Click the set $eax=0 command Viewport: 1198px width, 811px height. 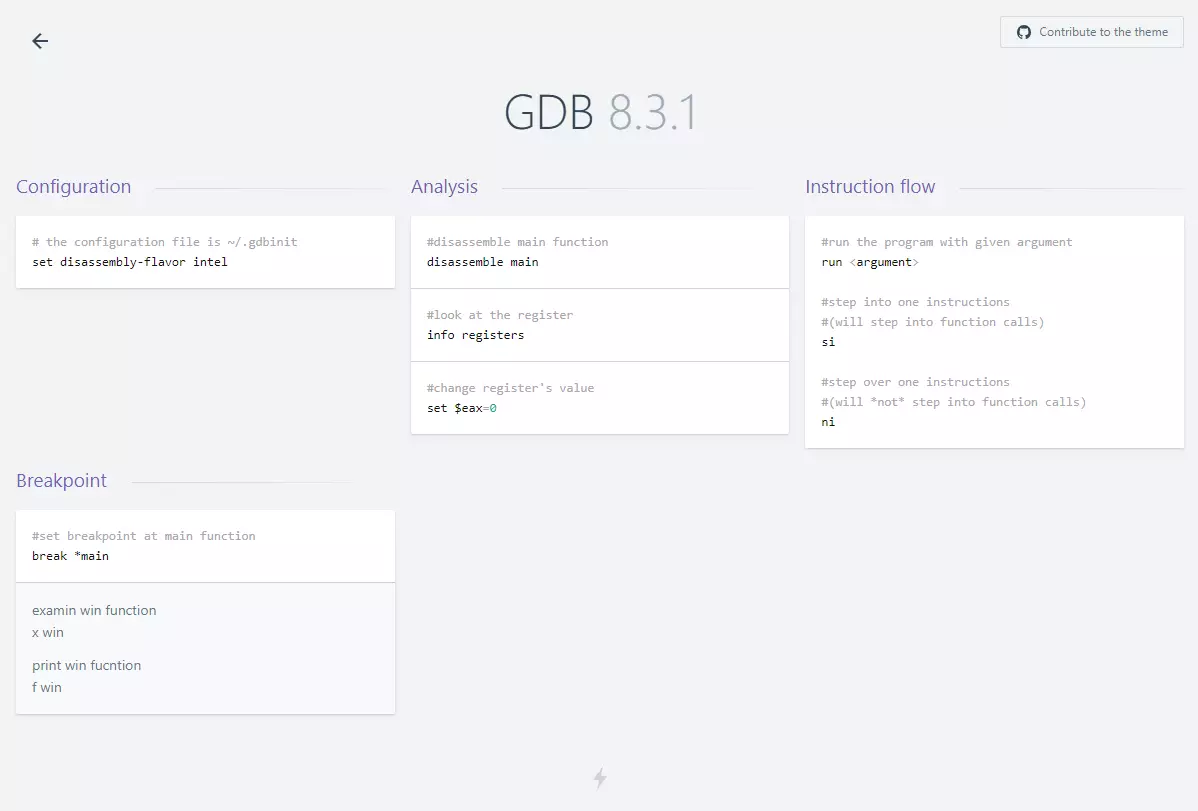coord(461,408)
